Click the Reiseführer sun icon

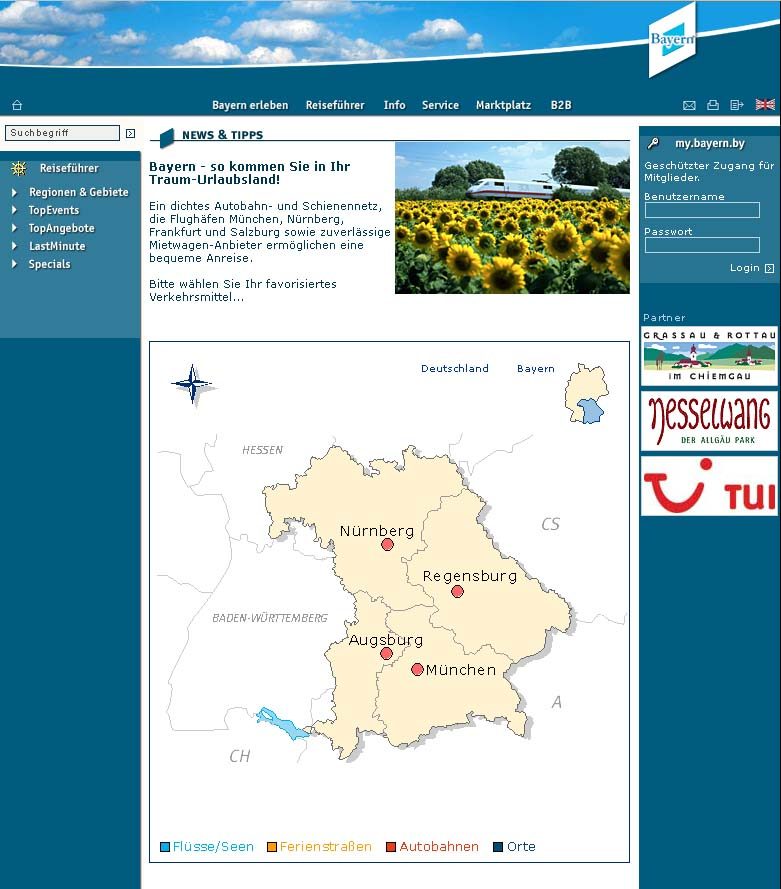pos(19,168)
